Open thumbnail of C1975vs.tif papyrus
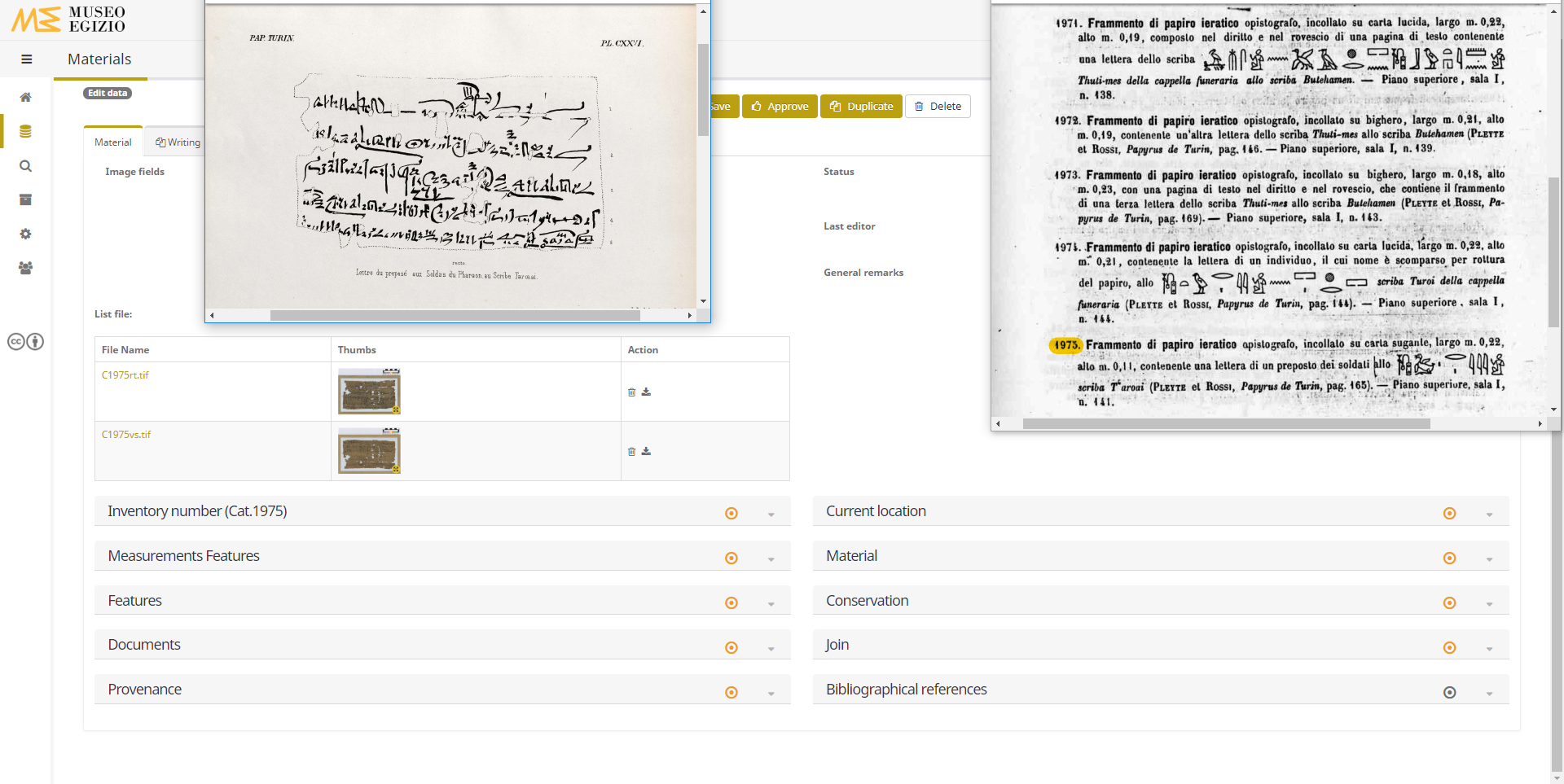This screenshot has width=1564, height=784. [x=369, y=451]
